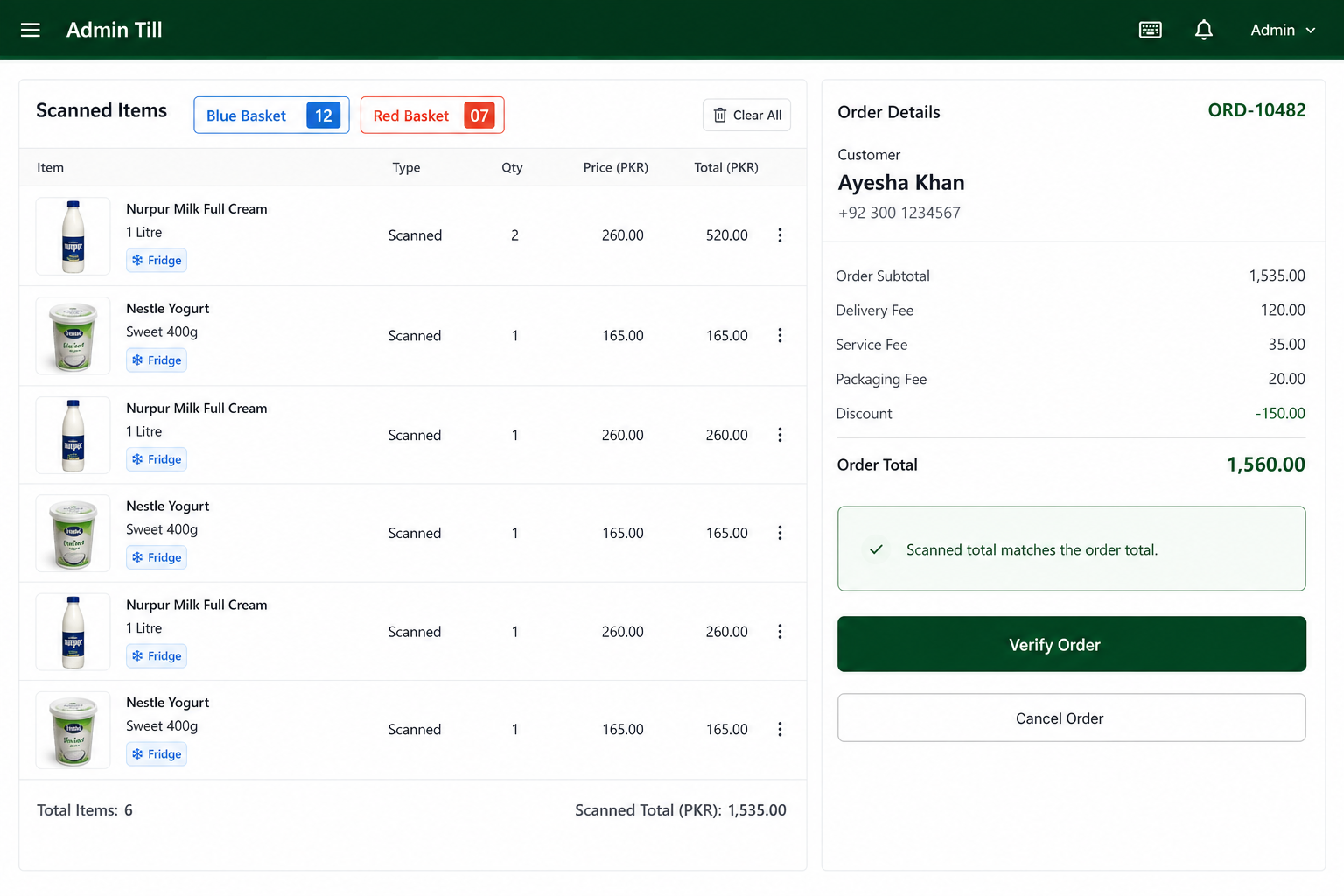Click the order number ORD-10482
This screenshot has width=1344, height=896.
point(1256,110)
